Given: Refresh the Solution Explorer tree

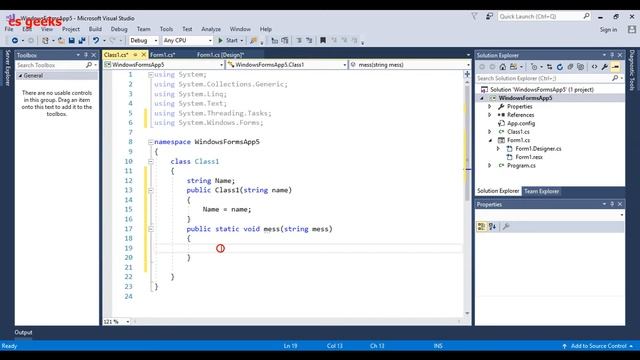Looking at the screenshot, I should [x=560, y=67].
